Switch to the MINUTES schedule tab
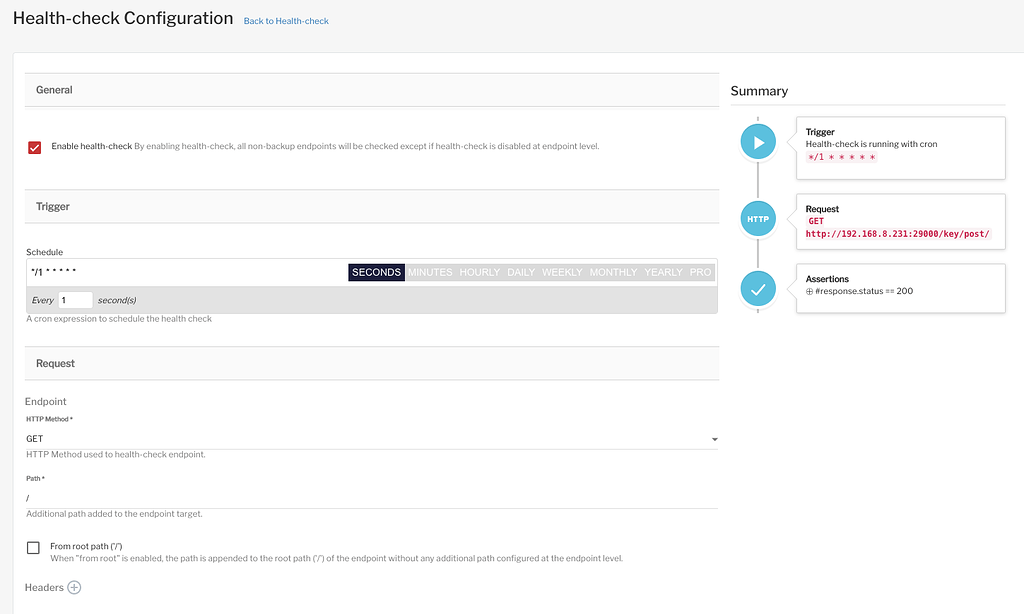The height and width of the screenshot is (614, 1024). point(430,271)
